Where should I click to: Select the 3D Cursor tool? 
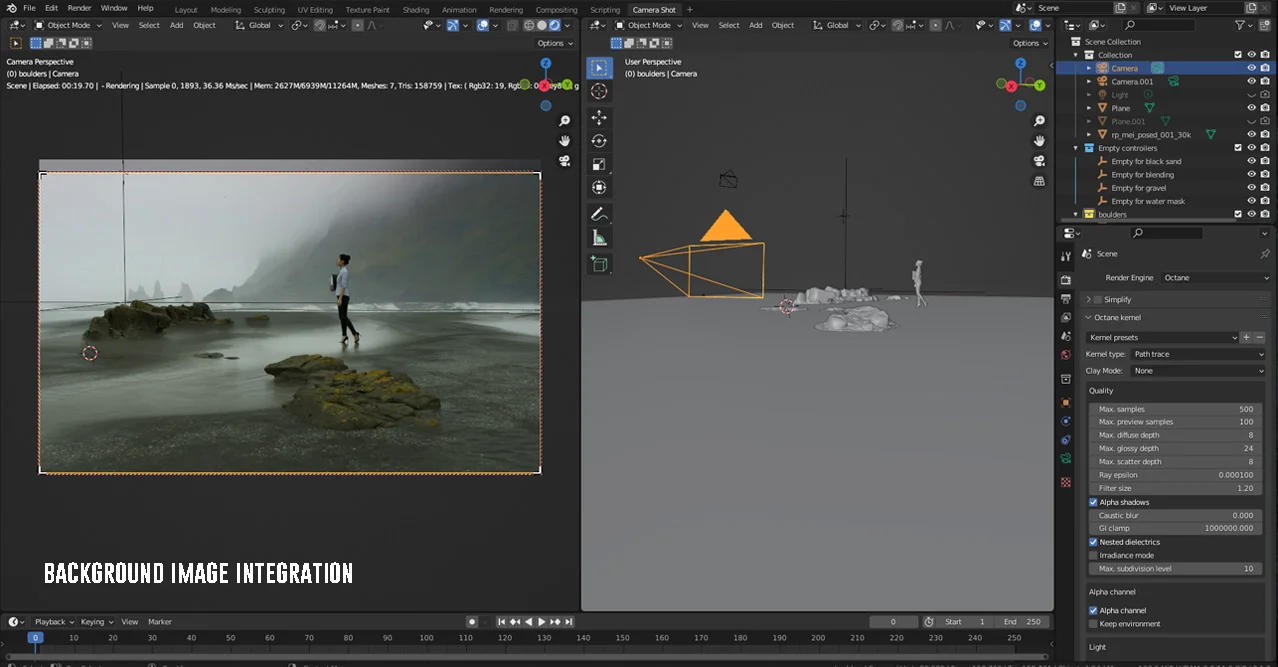click(x=599, y=90)
